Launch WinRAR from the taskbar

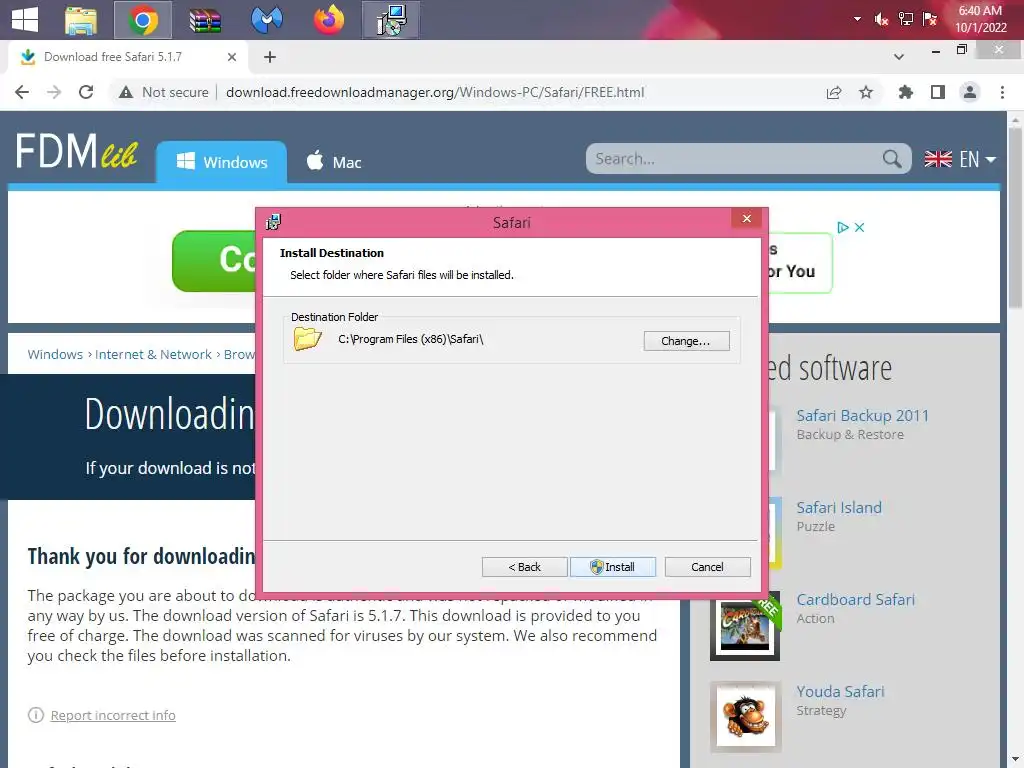click(x=205, y=20)
